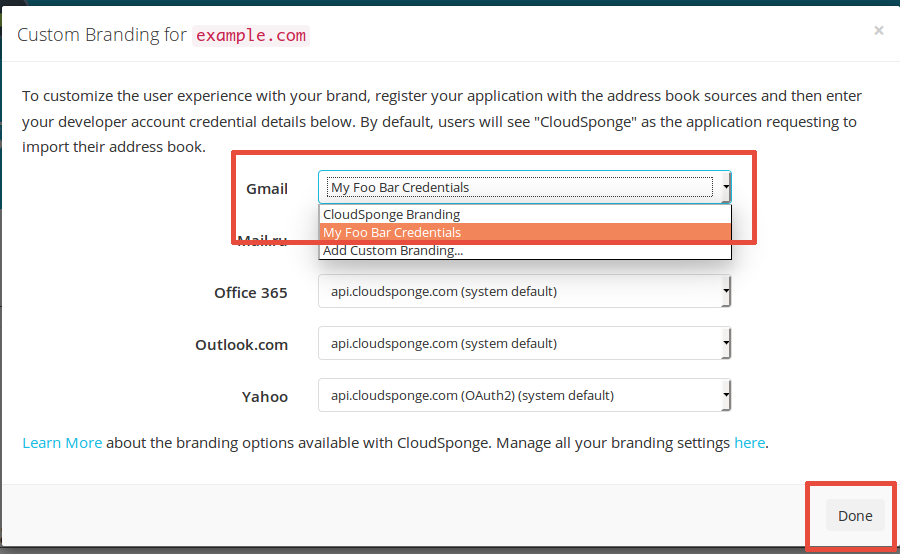Image resolution: width=900 pixels, height=554 pixels.
Task: Open the Yahoo branding dropdown
Action: [x=525, y=395]
